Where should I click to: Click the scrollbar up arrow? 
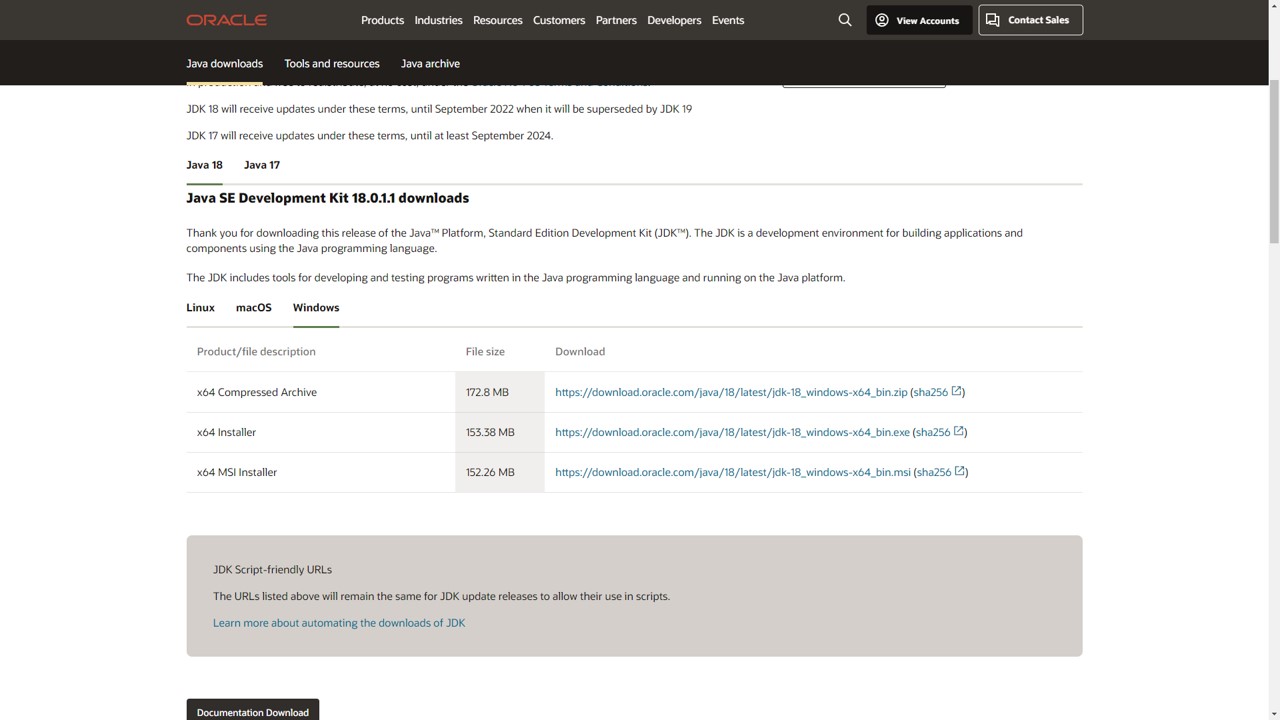pos(1273,6)
